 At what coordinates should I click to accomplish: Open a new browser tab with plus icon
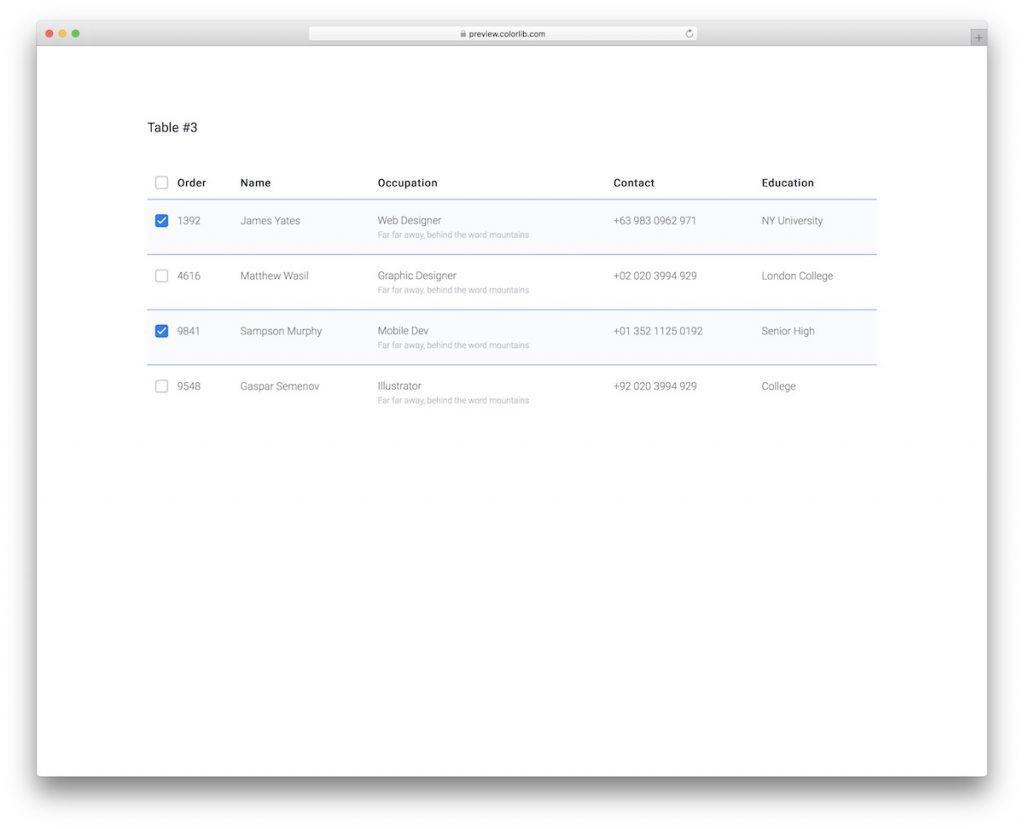click(x=978, y=36)
